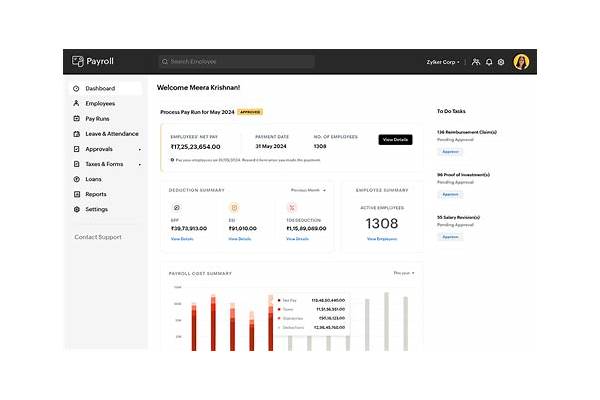
Task: Click the Search Employee input field
Action: coord(236,62)
